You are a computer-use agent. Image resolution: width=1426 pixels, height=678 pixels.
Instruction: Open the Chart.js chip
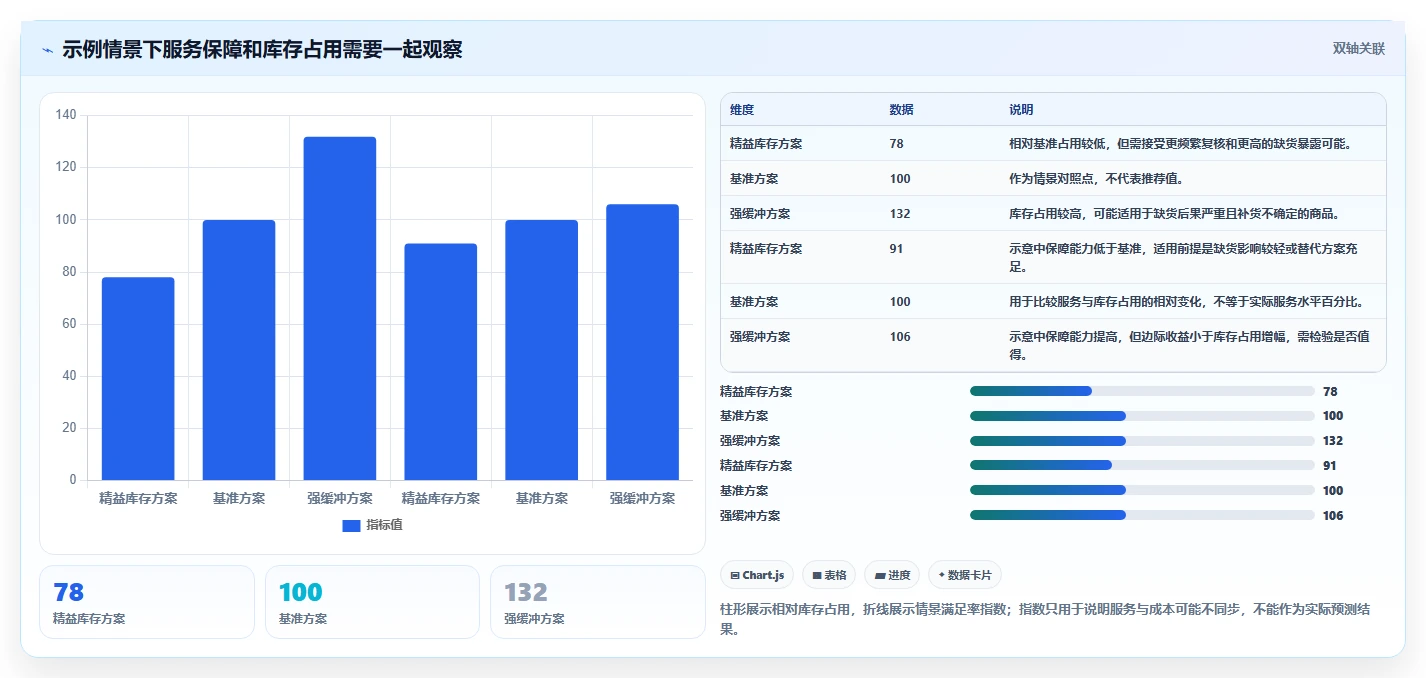(757, 575)
